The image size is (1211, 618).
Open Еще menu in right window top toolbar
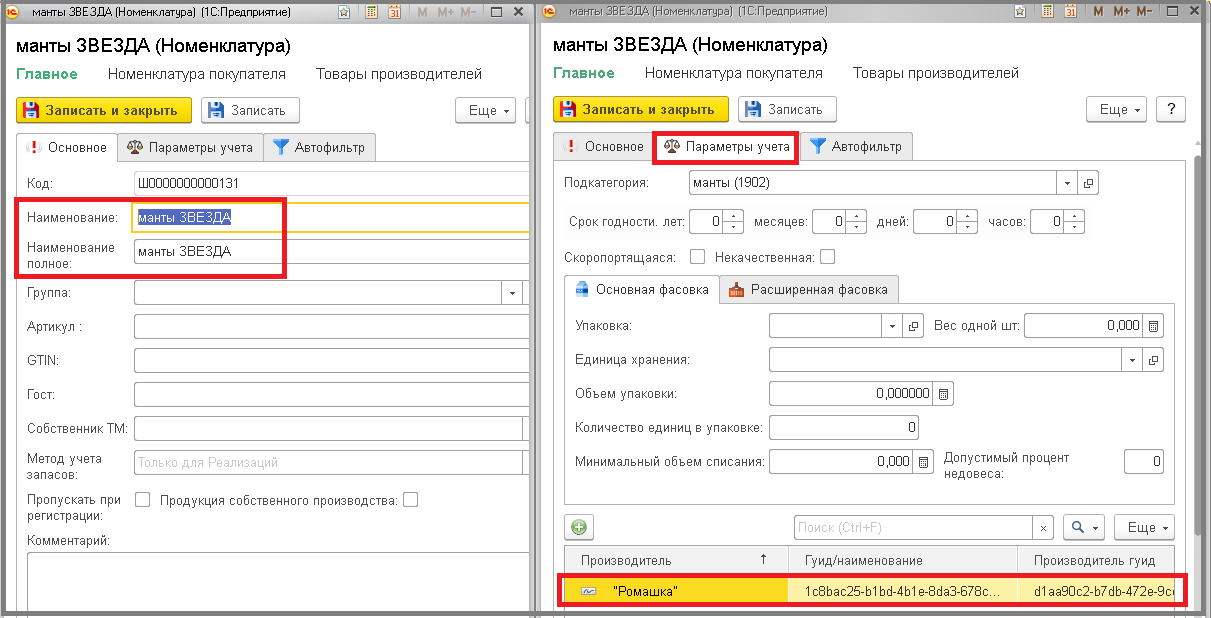[1118, 110]
